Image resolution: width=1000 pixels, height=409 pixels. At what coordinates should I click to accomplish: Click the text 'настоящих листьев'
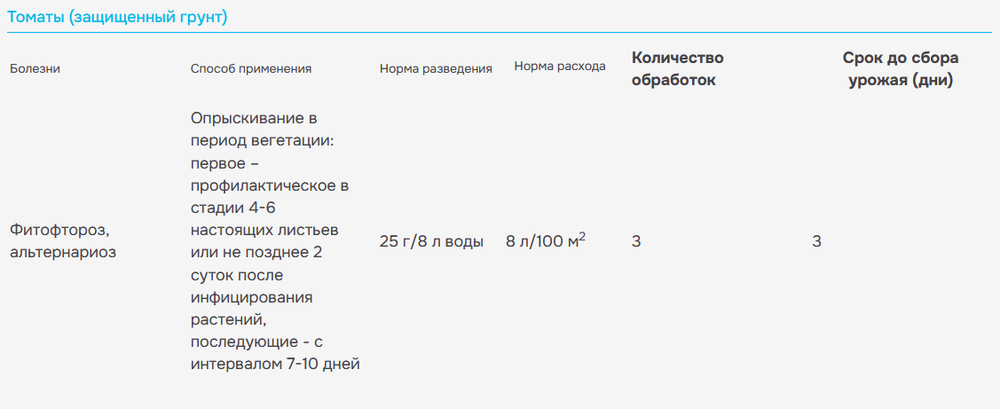265,230
